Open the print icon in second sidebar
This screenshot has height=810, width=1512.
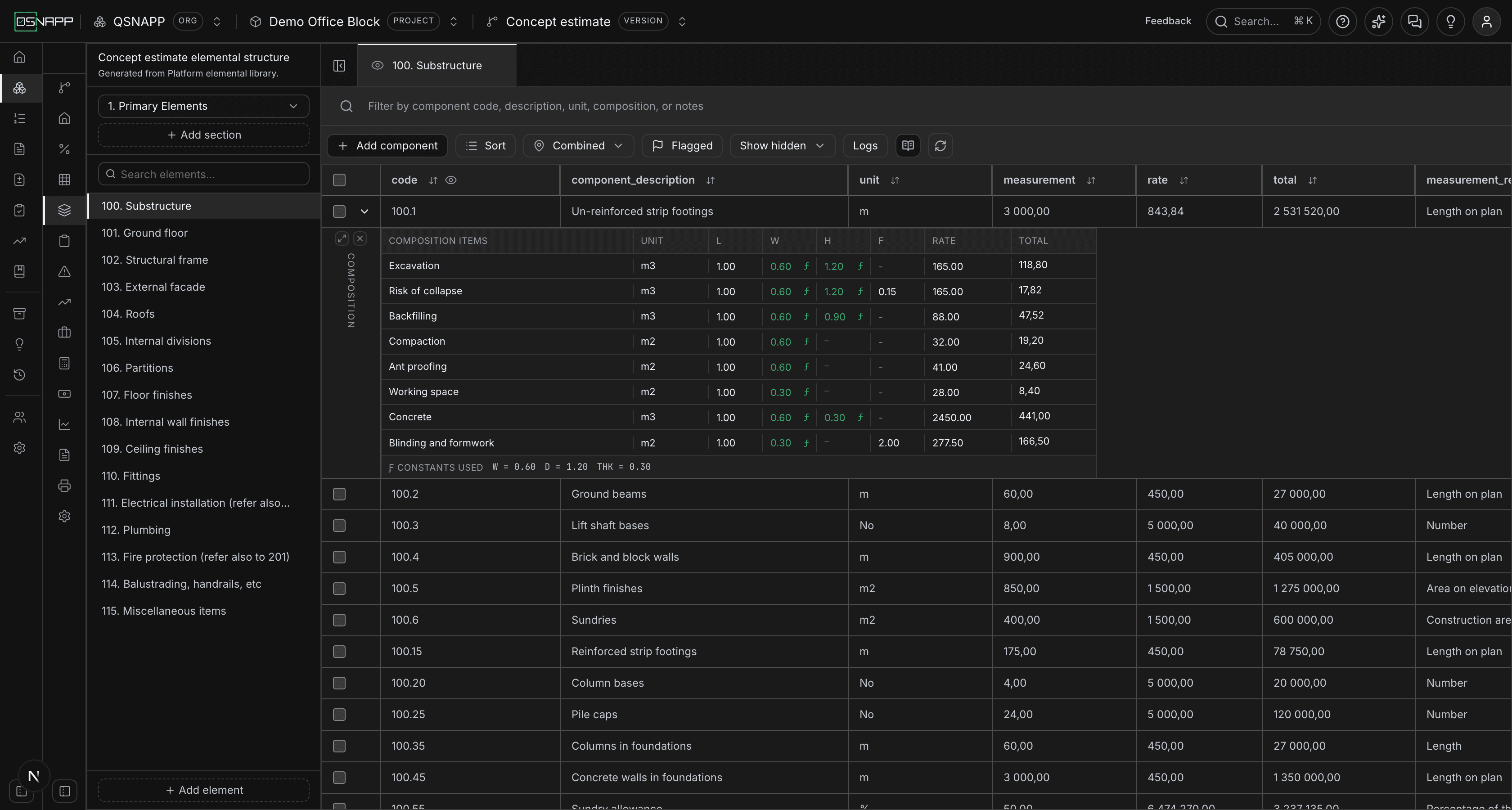click(64, 486)
